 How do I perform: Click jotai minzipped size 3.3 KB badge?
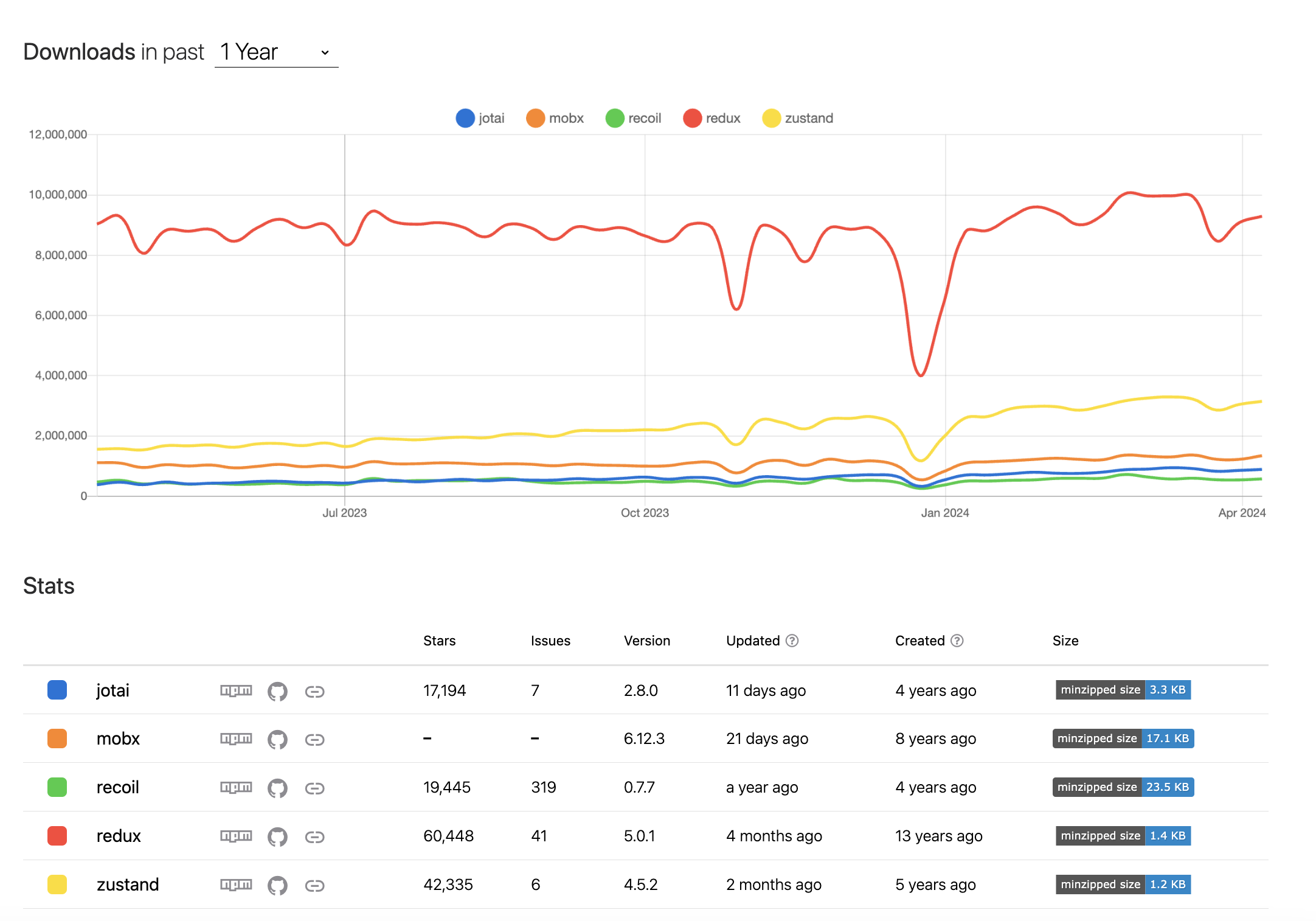coord(1123,690)
